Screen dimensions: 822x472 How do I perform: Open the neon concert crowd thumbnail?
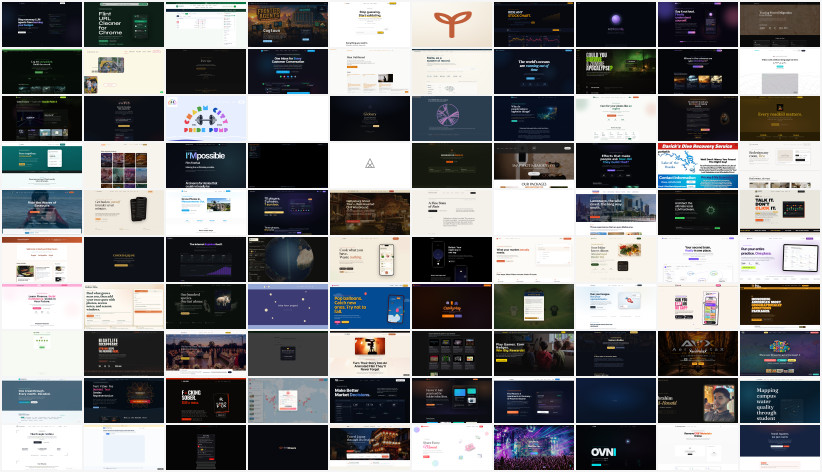pos(534,447)
